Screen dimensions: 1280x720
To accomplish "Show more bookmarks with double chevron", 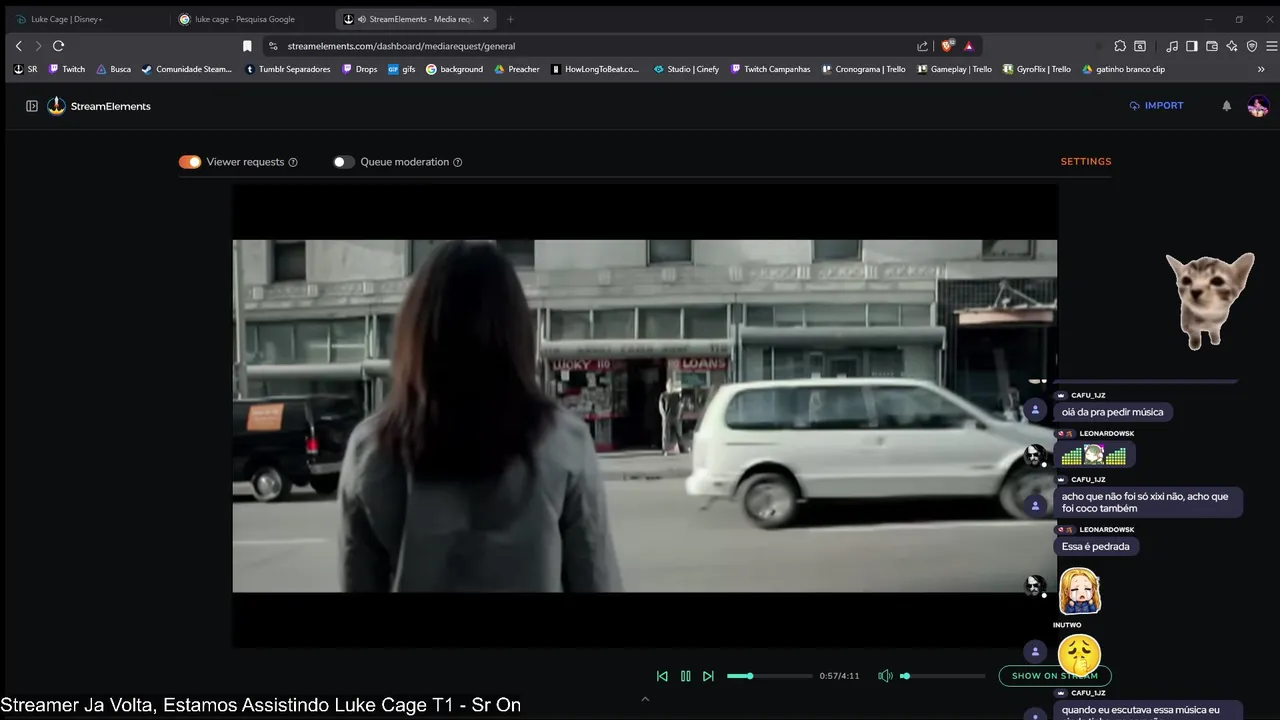I will pyautogui.click(x=1261, y=69).
